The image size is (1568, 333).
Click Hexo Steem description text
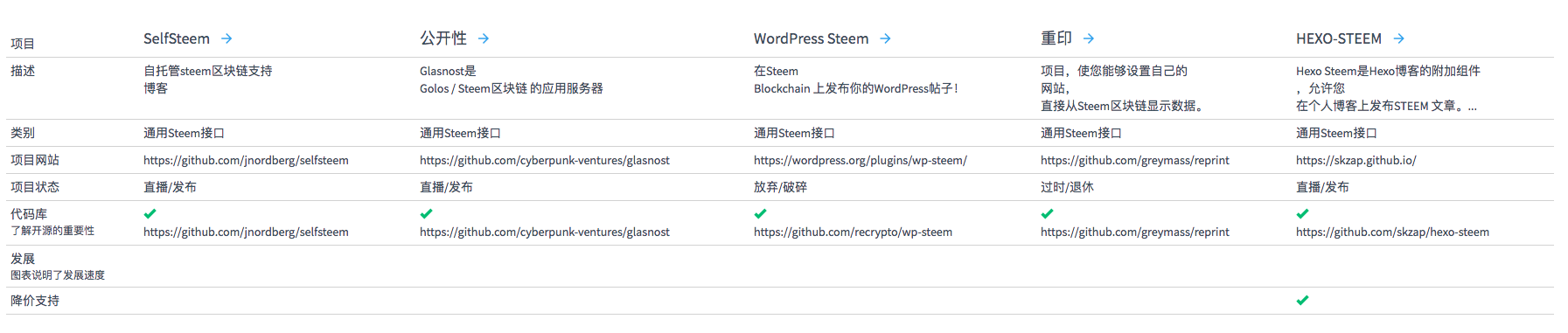pos(1388,88)
